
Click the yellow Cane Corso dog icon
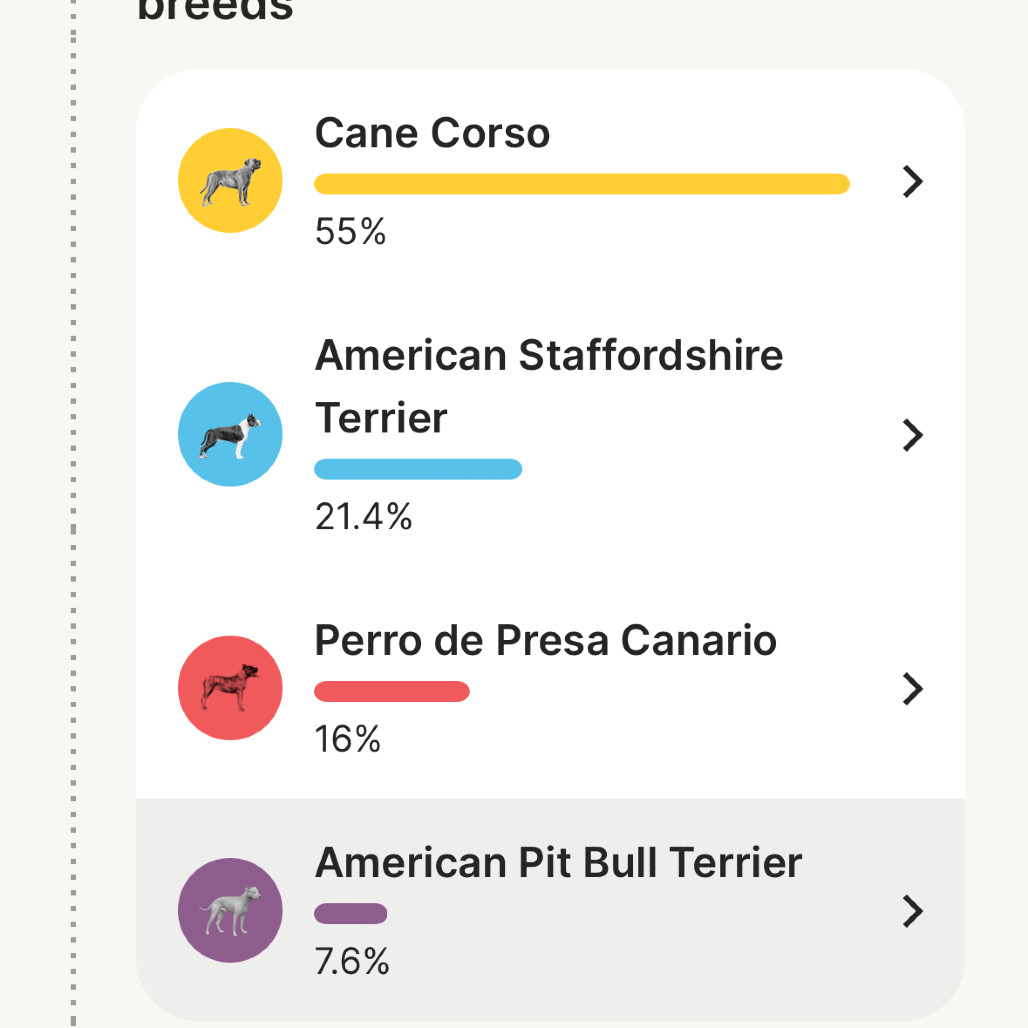[x=230, y=180]
